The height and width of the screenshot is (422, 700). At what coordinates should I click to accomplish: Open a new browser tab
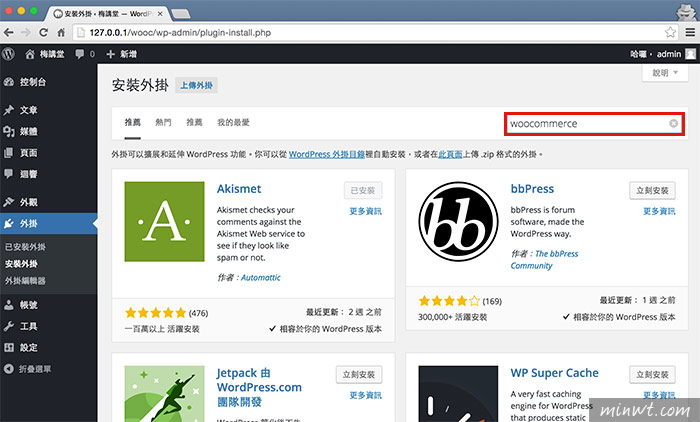(181, 14)
